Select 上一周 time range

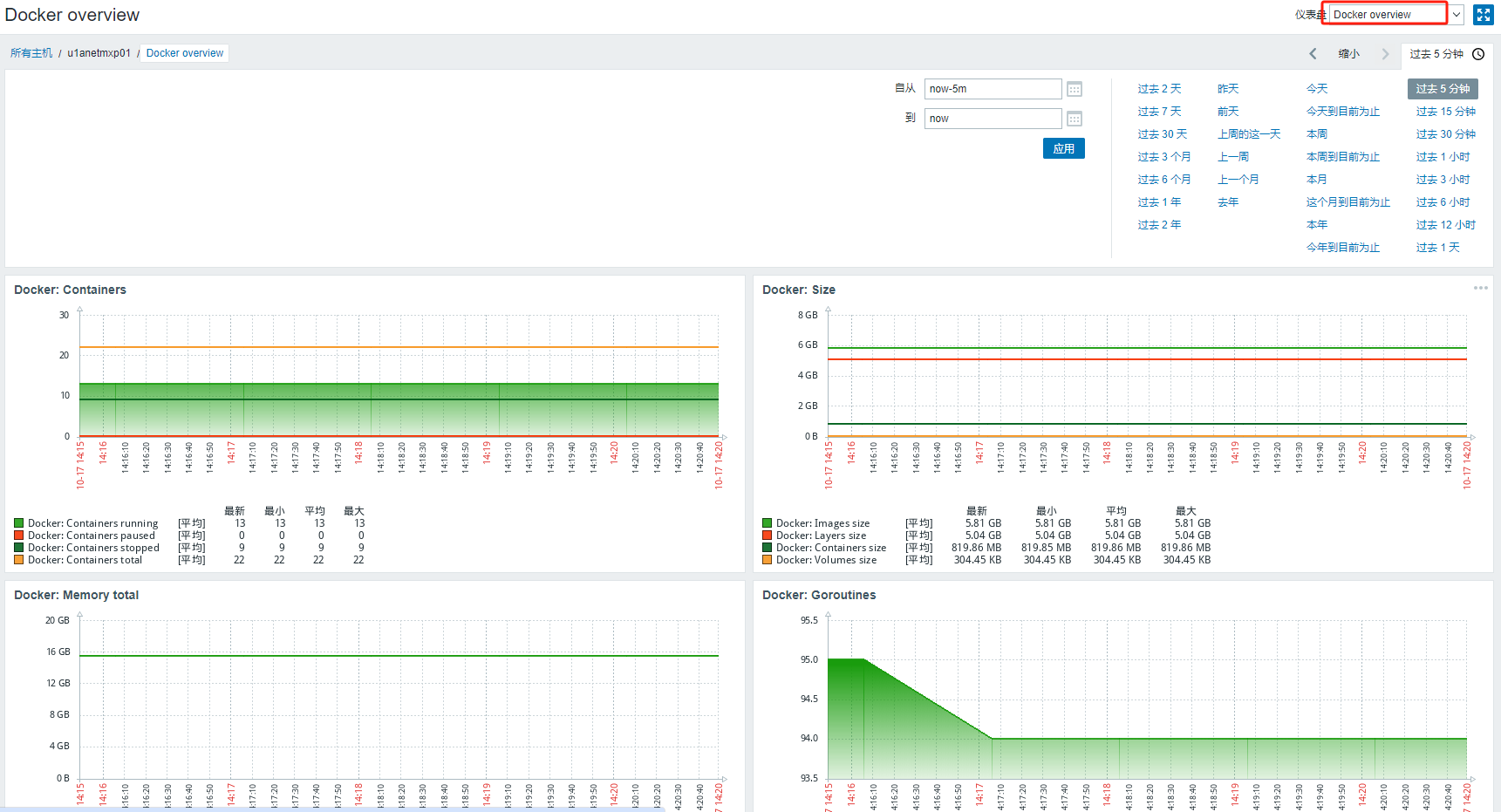coord(1233,157)
